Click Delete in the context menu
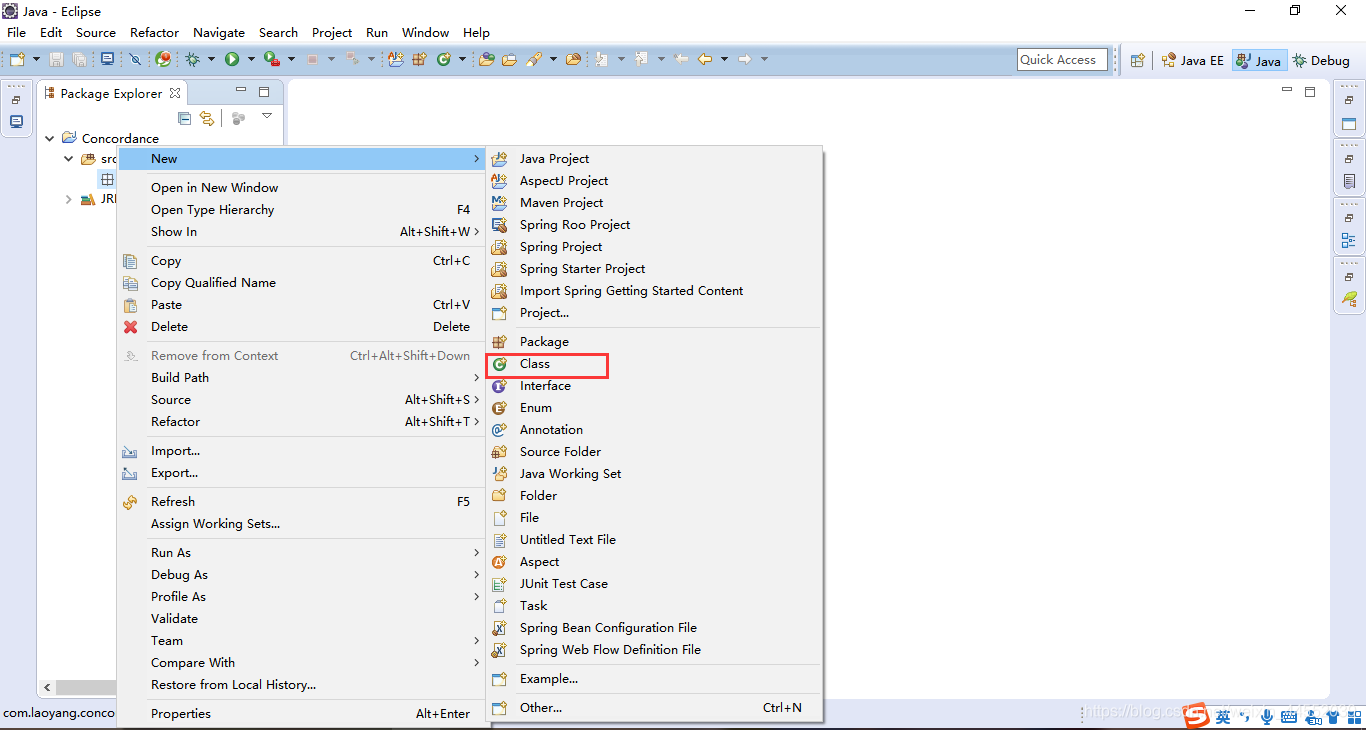 (x=301, y=327)
